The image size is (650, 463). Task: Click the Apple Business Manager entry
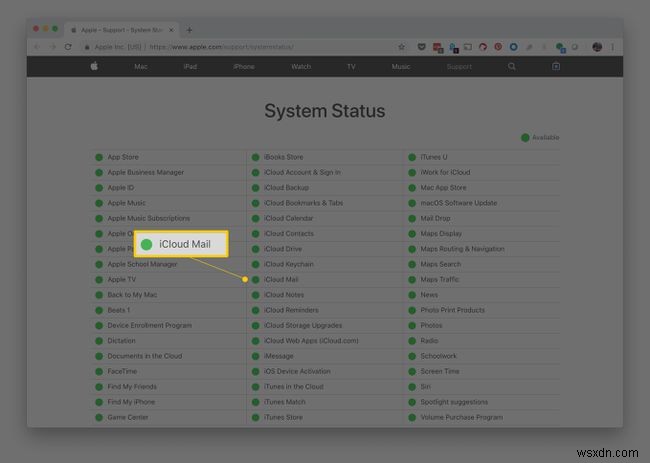146,172
